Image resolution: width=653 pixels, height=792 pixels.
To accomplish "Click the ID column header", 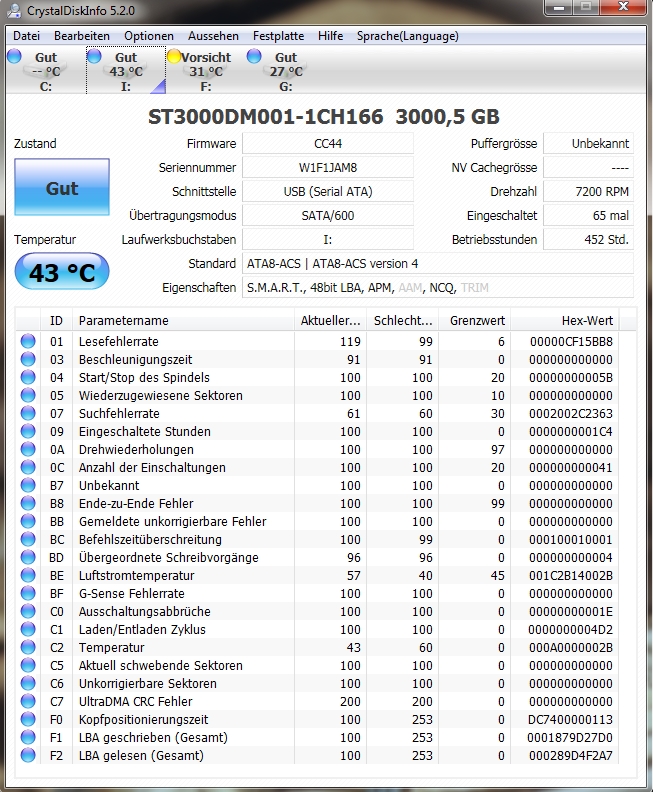I will (56, 320).
